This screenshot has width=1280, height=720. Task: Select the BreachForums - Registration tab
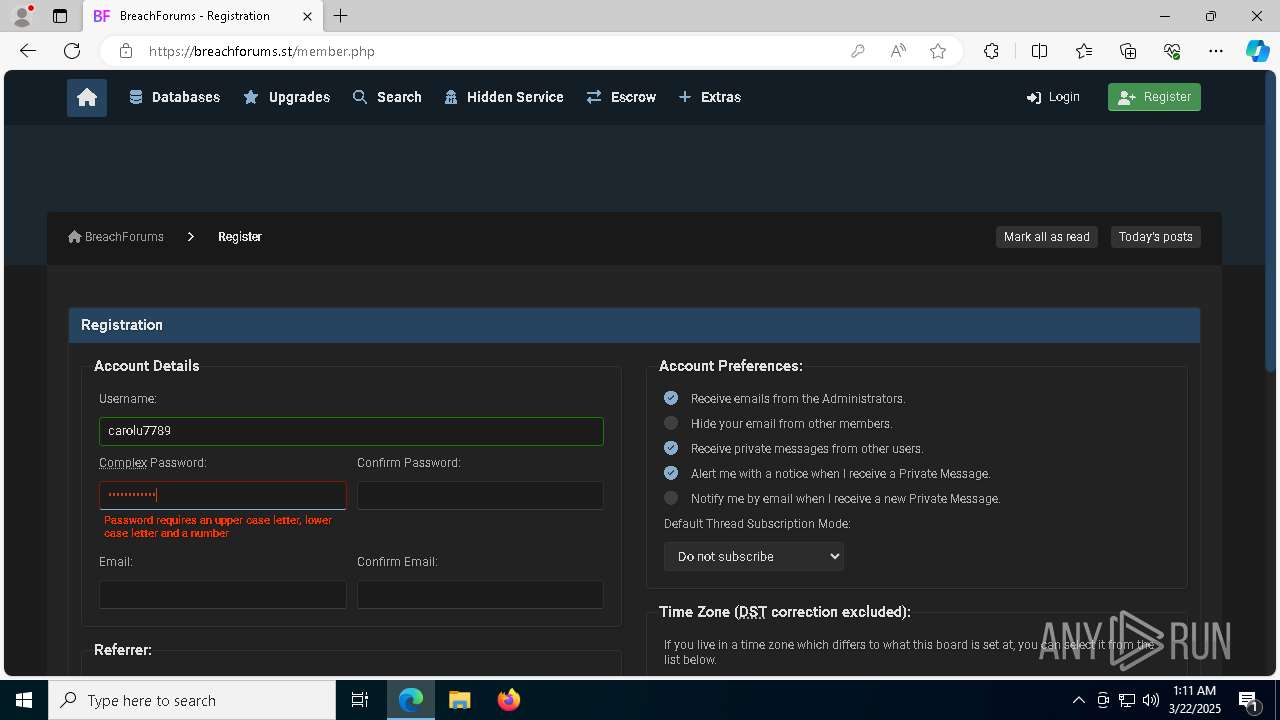(x=203, y=16)
